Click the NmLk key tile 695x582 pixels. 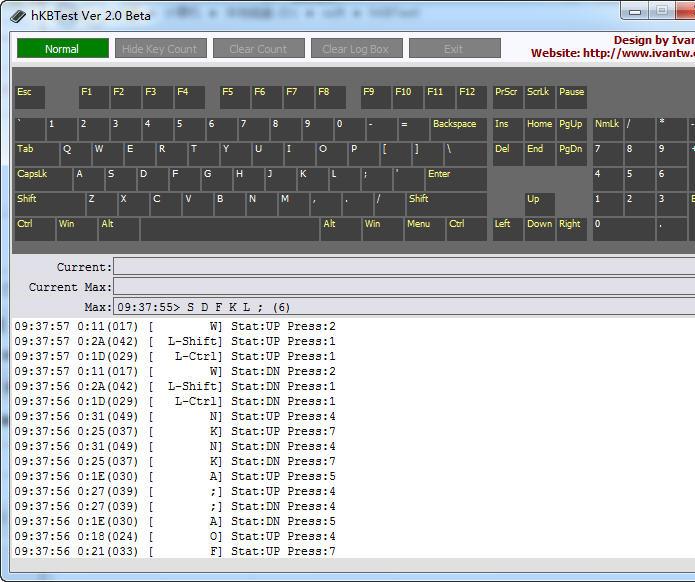607,129
